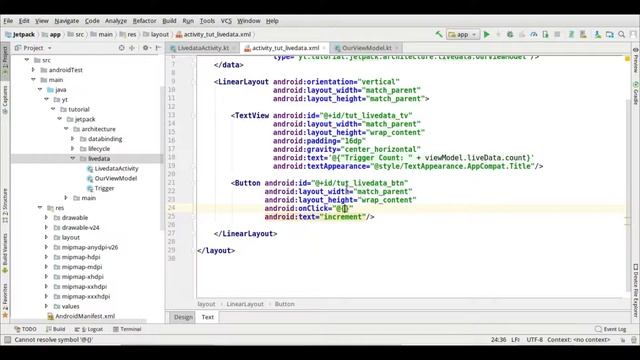Open the Favorites side panel
The height and width of the screenshot is (360, 640).
click(5, 300)
